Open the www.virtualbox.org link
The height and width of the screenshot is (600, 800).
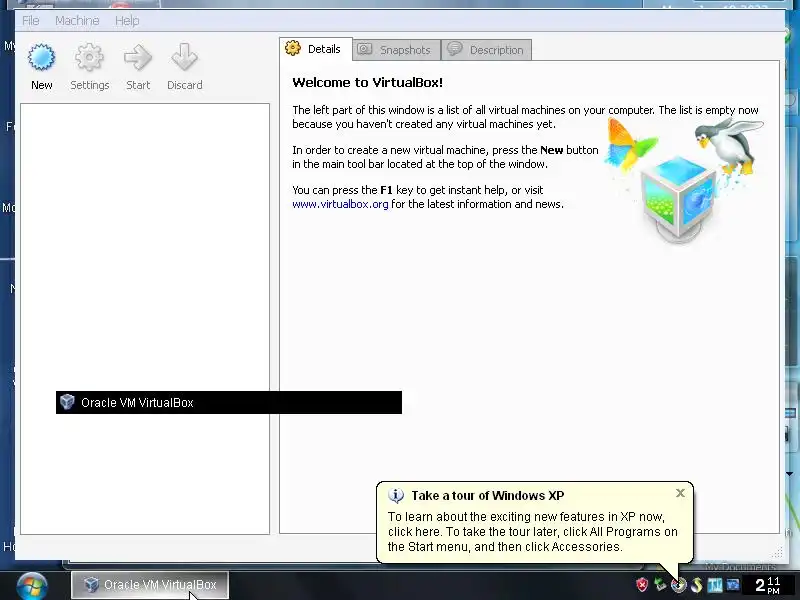(340, 204)
